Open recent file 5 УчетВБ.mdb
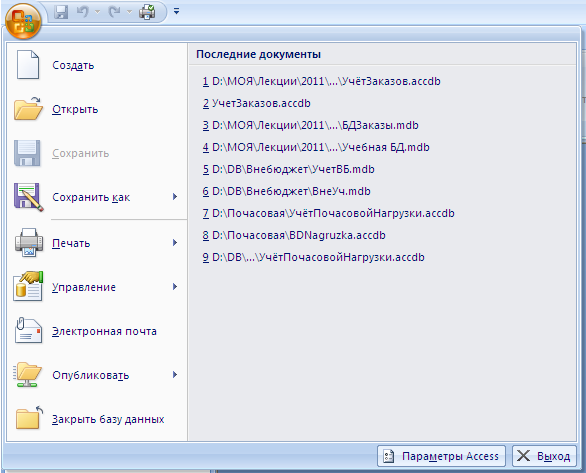This screenshot has height=473, width=586. click(289, 169)
